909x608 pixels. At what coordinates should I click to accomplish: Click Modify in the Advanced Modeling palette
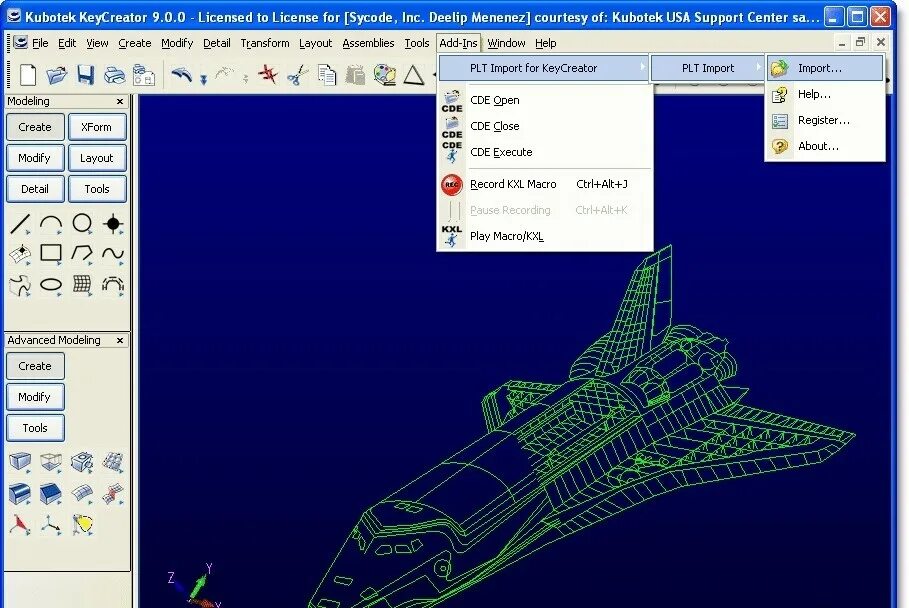click(35, 397)
